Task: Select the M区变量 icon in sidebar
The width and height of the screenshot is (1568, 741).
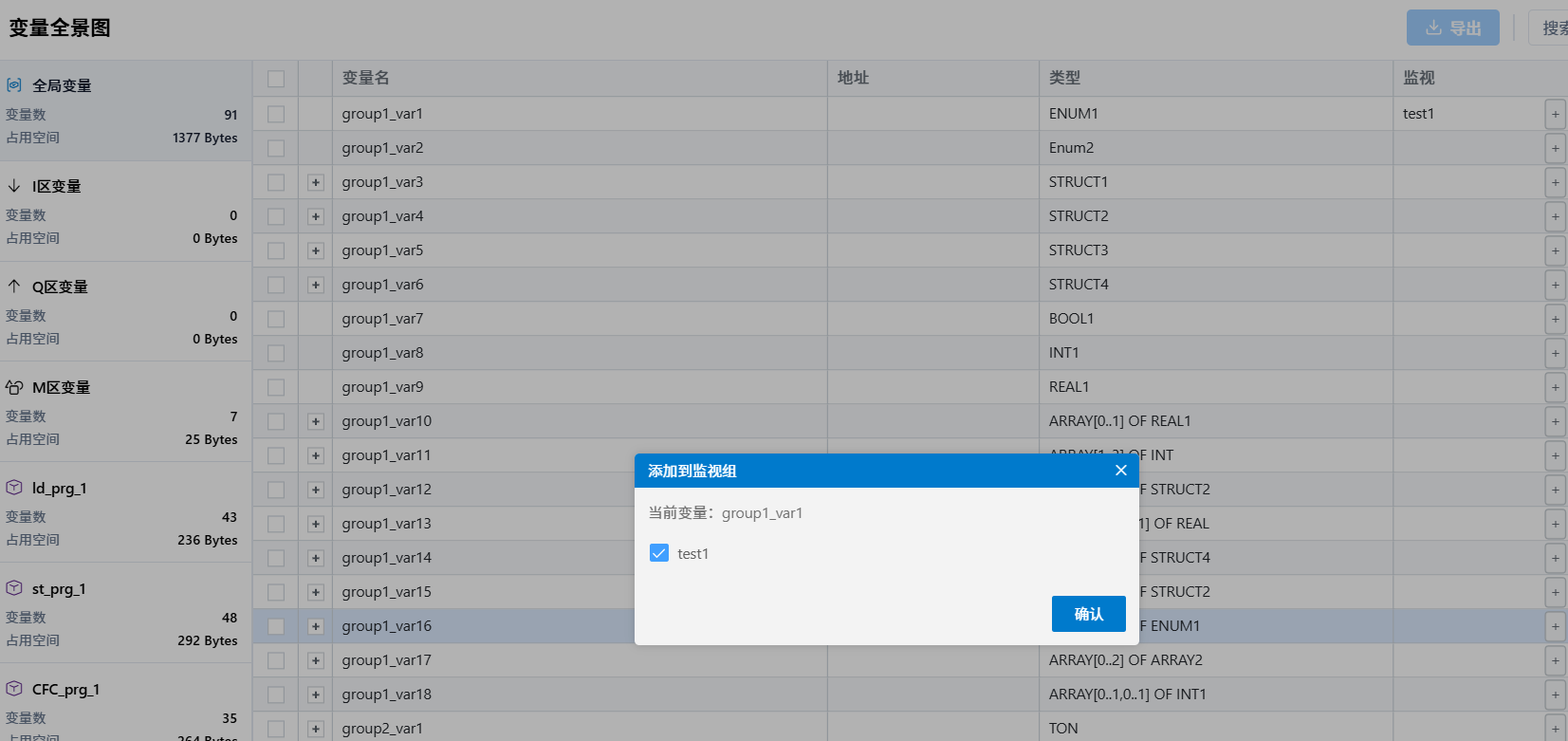Action: (14, 387)
